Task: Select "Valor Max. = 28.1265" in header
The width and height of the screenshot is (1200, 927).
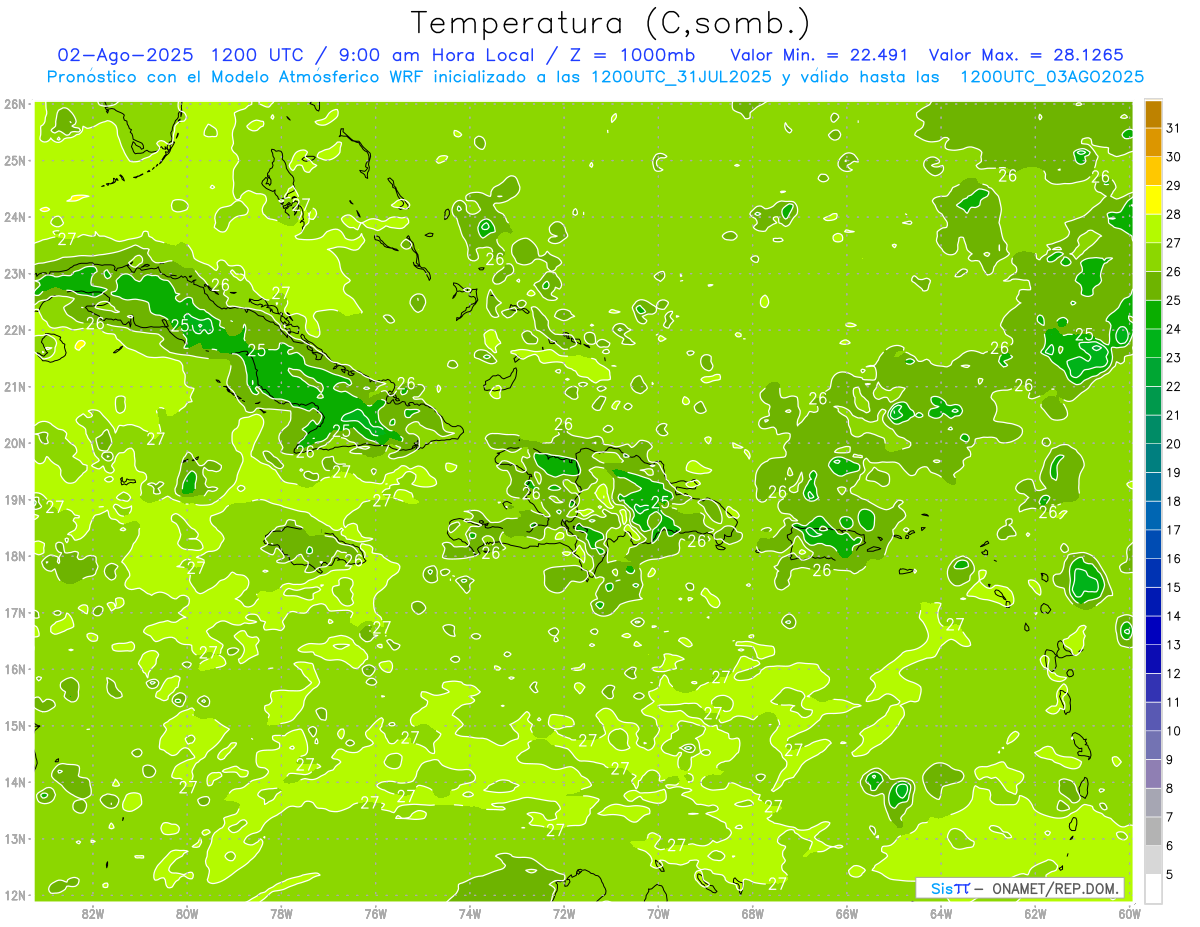Action: pos(1026,54)
